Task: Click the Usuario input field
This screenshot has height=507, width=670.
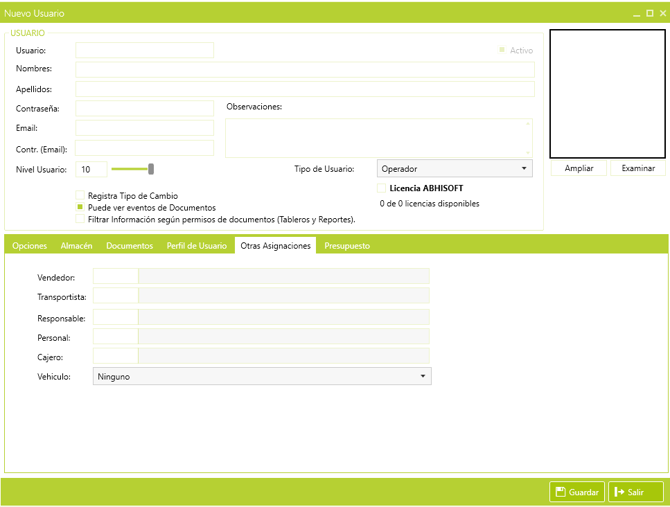Action: coord(145,50)
